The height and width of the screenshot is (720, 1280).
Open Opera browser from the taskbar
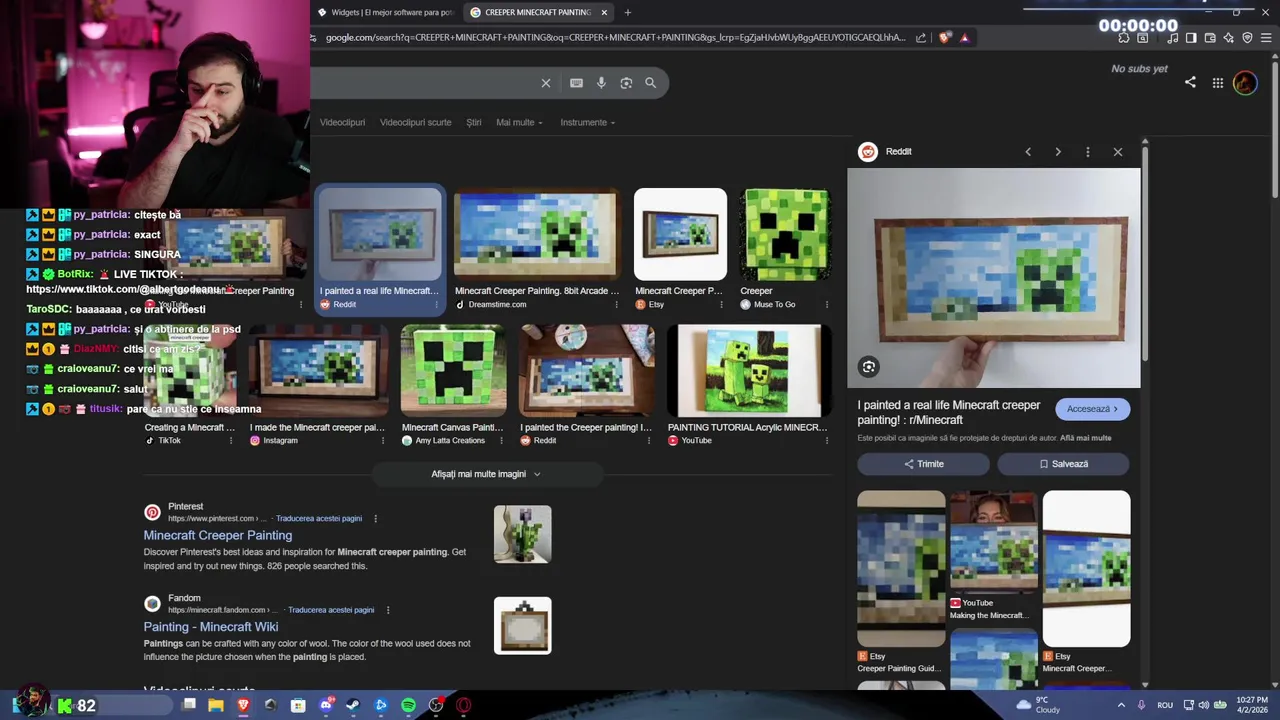coord(464,705)
